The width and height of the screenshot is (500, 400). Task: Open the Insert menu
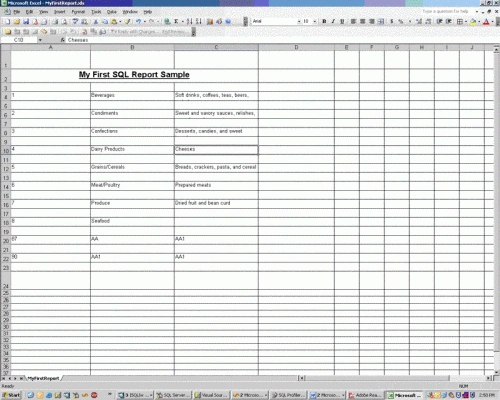[60, 12]
